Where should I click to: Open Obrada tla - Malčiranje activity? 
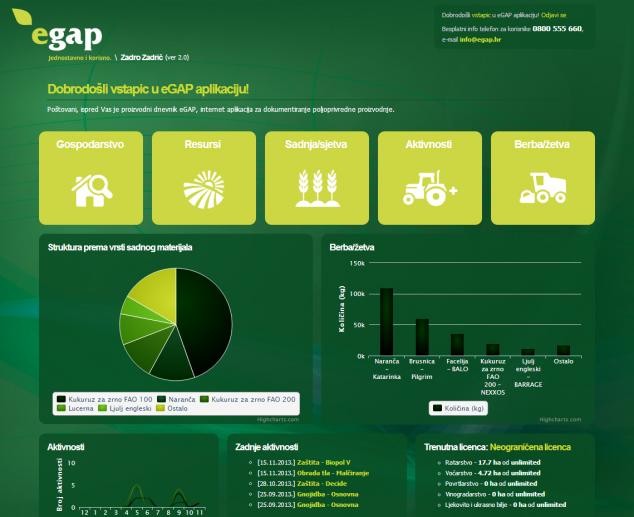point(333,473)
